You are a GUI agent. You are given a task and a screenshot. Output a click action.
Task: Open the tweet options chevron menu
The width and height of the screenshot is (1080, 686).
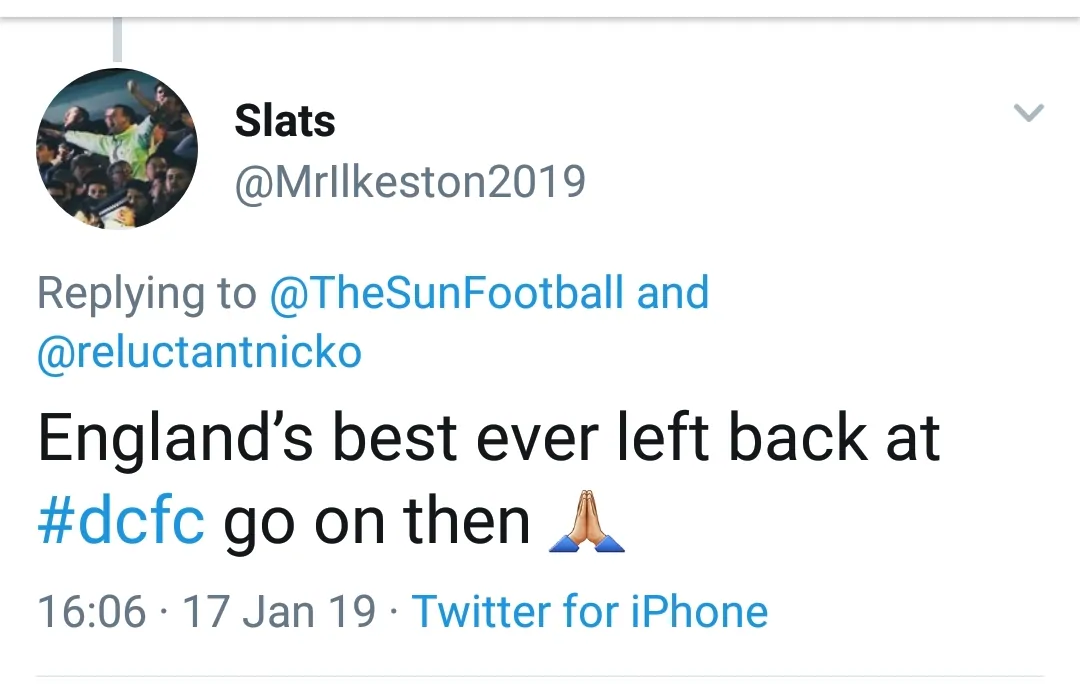(1028, 113)
